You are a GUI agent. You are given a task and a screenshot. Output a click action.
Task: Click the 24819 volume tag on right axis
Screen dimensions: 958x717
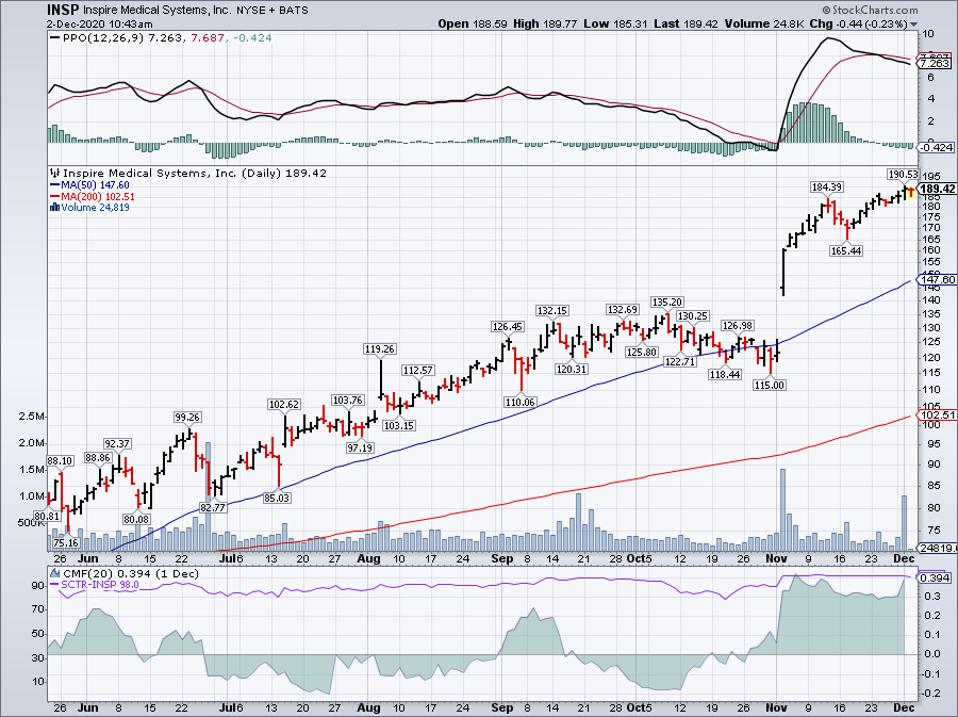coord(938,548)
